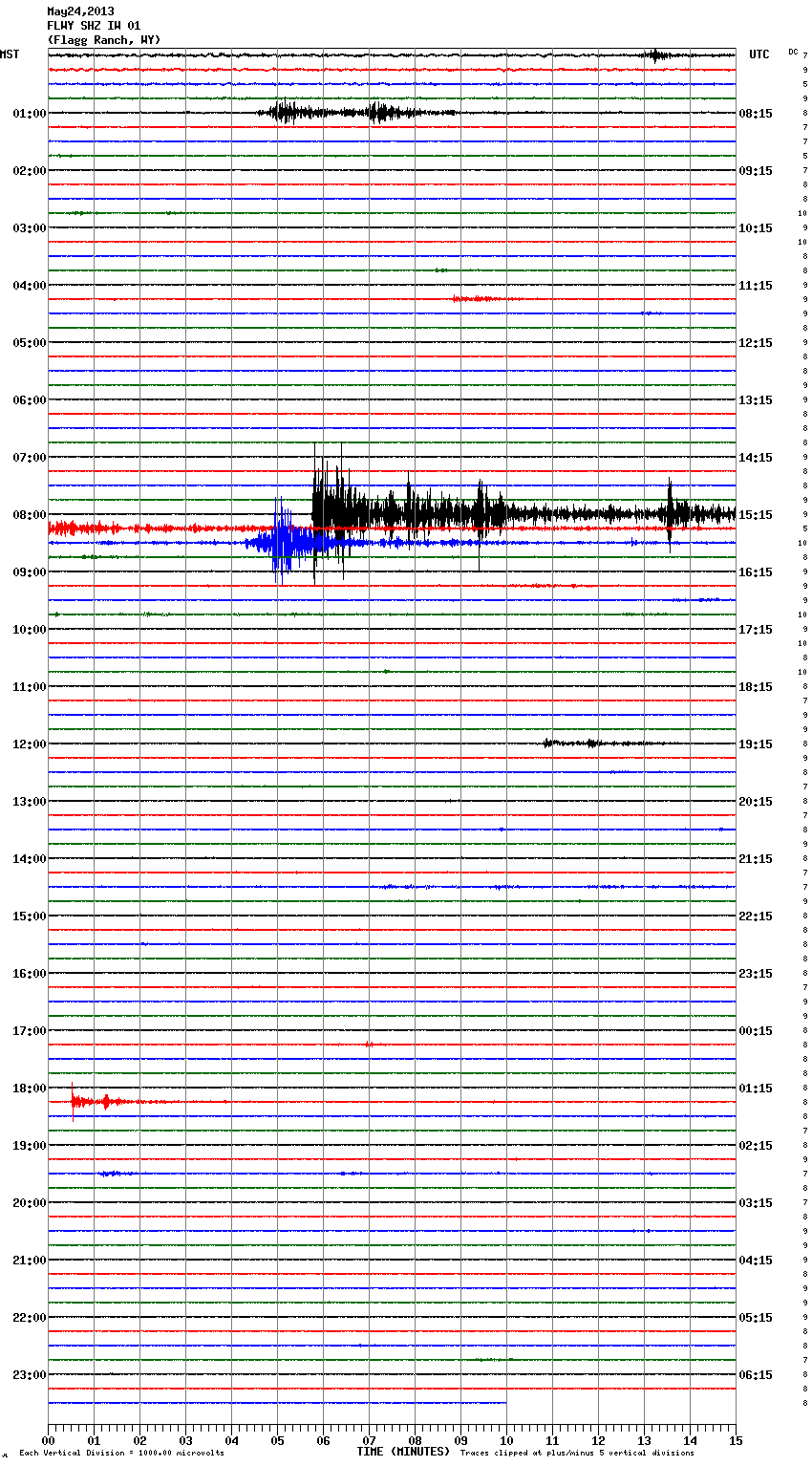Click the 00:15 UTC time label

[756, 1031]
